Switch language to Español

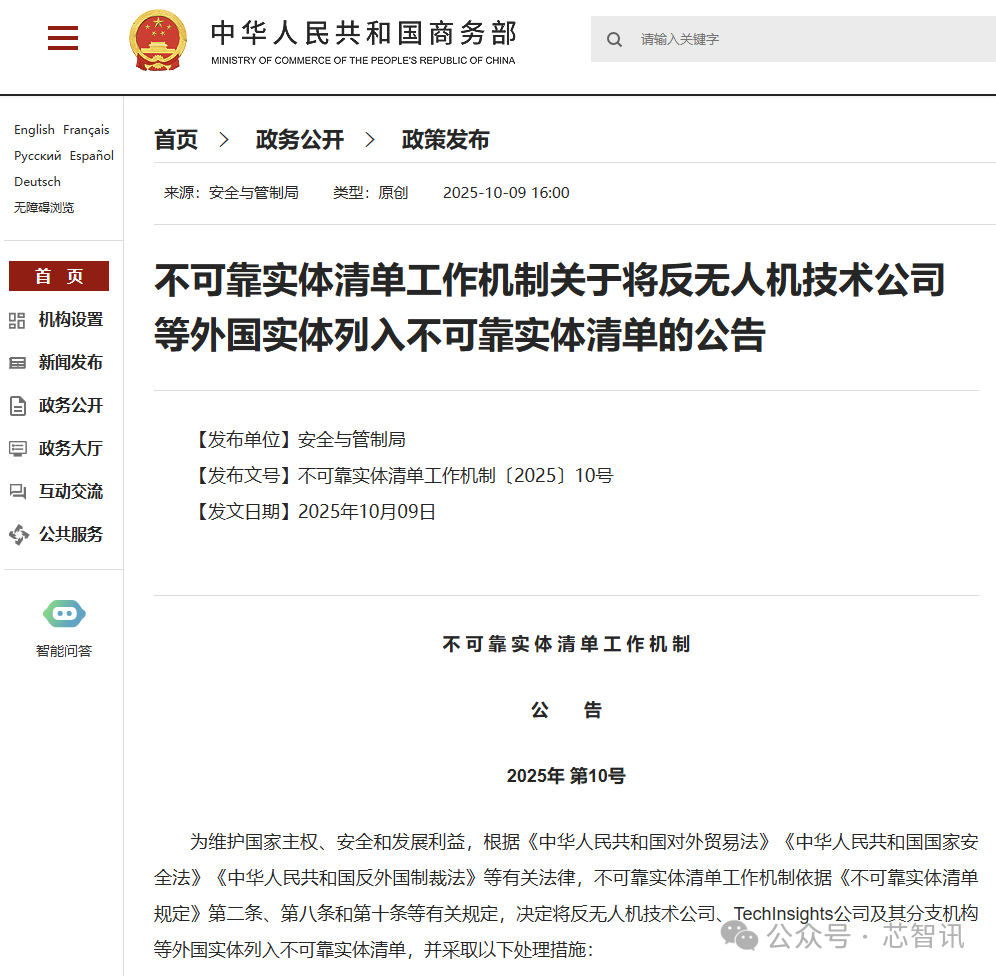pyautogui.click(x=92, y=156)
